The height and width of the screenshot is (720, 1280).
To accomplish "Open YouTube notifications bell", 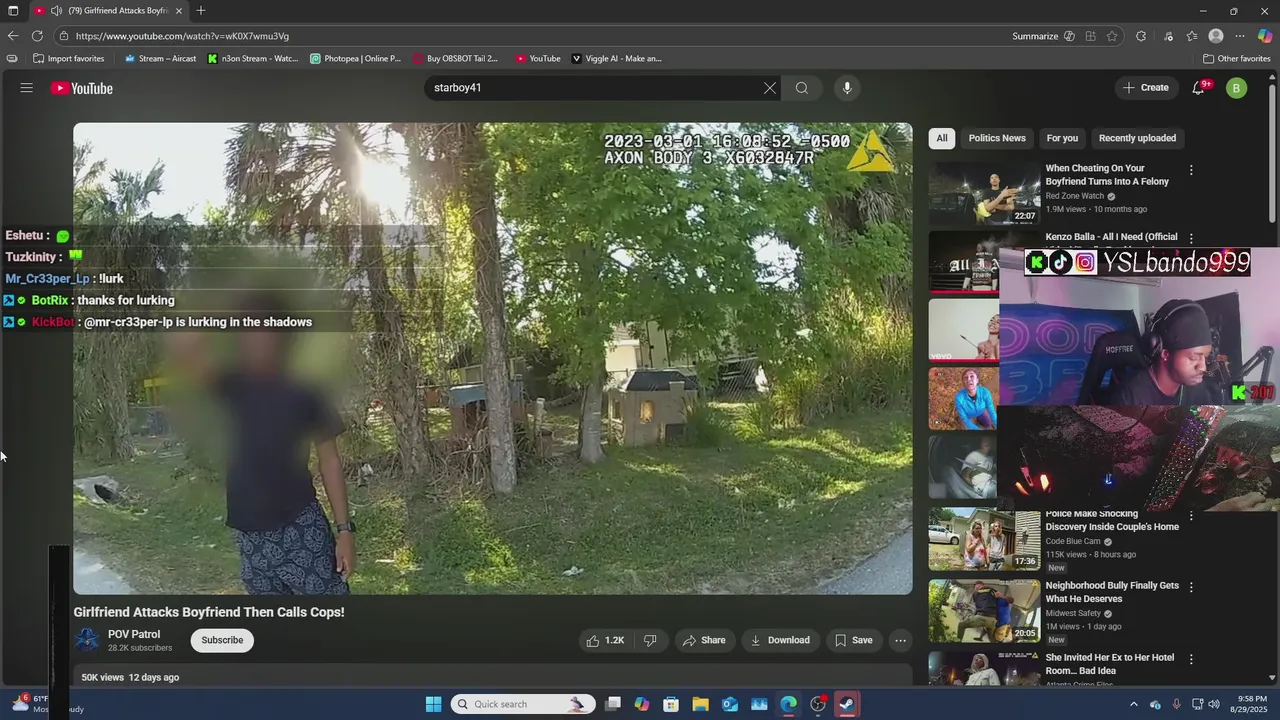I will (x=1199, y=88).
